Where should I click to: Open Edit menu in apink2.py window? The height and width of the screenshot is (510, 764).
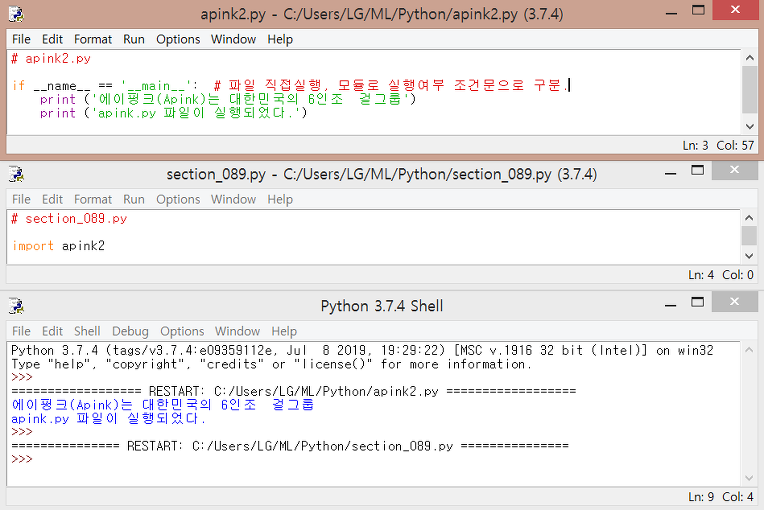click(x=52, y=39)
